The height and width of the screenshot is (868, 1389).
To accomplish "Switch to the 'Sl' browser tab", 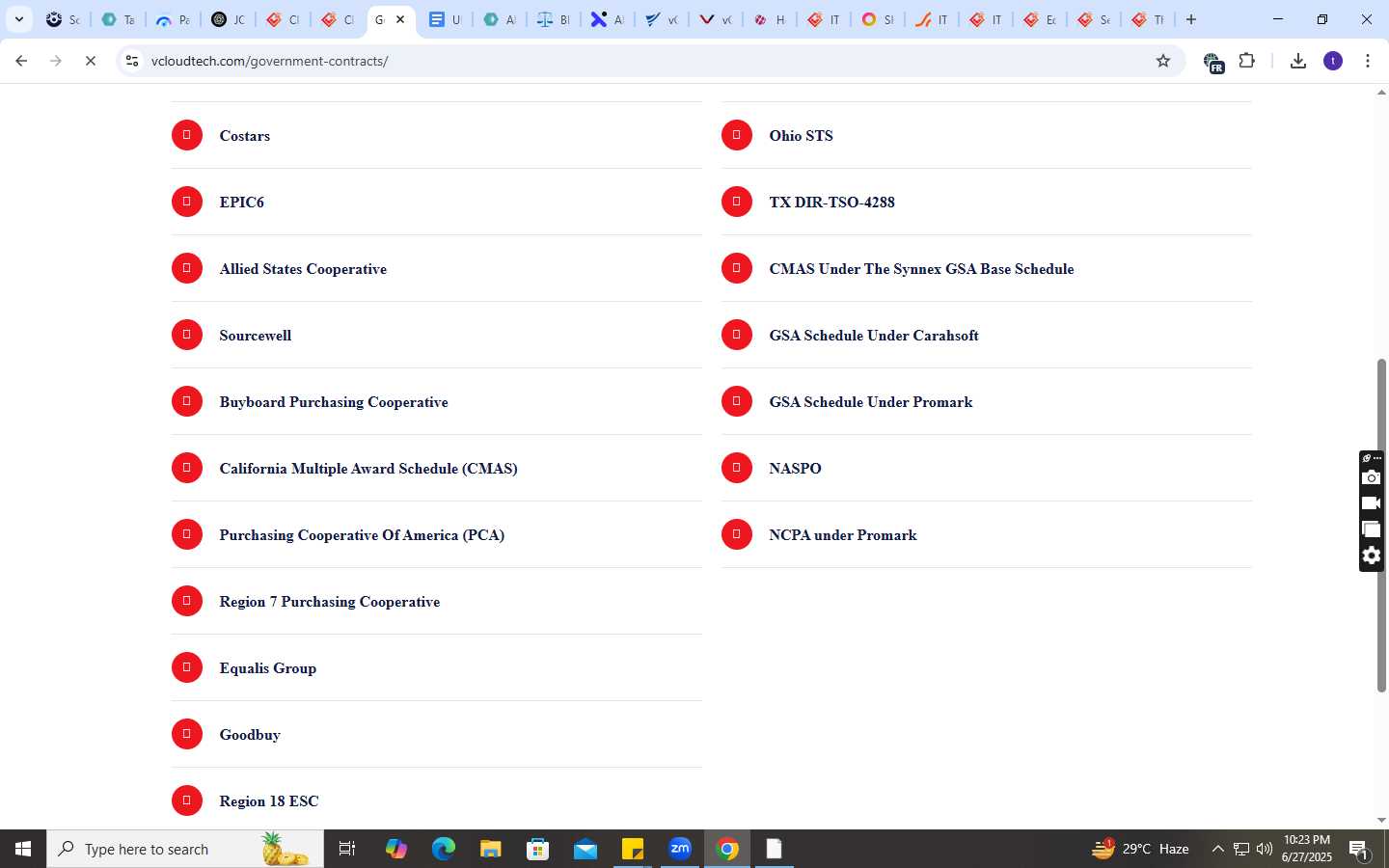I will pyautogui.click(x=878, y=19).
